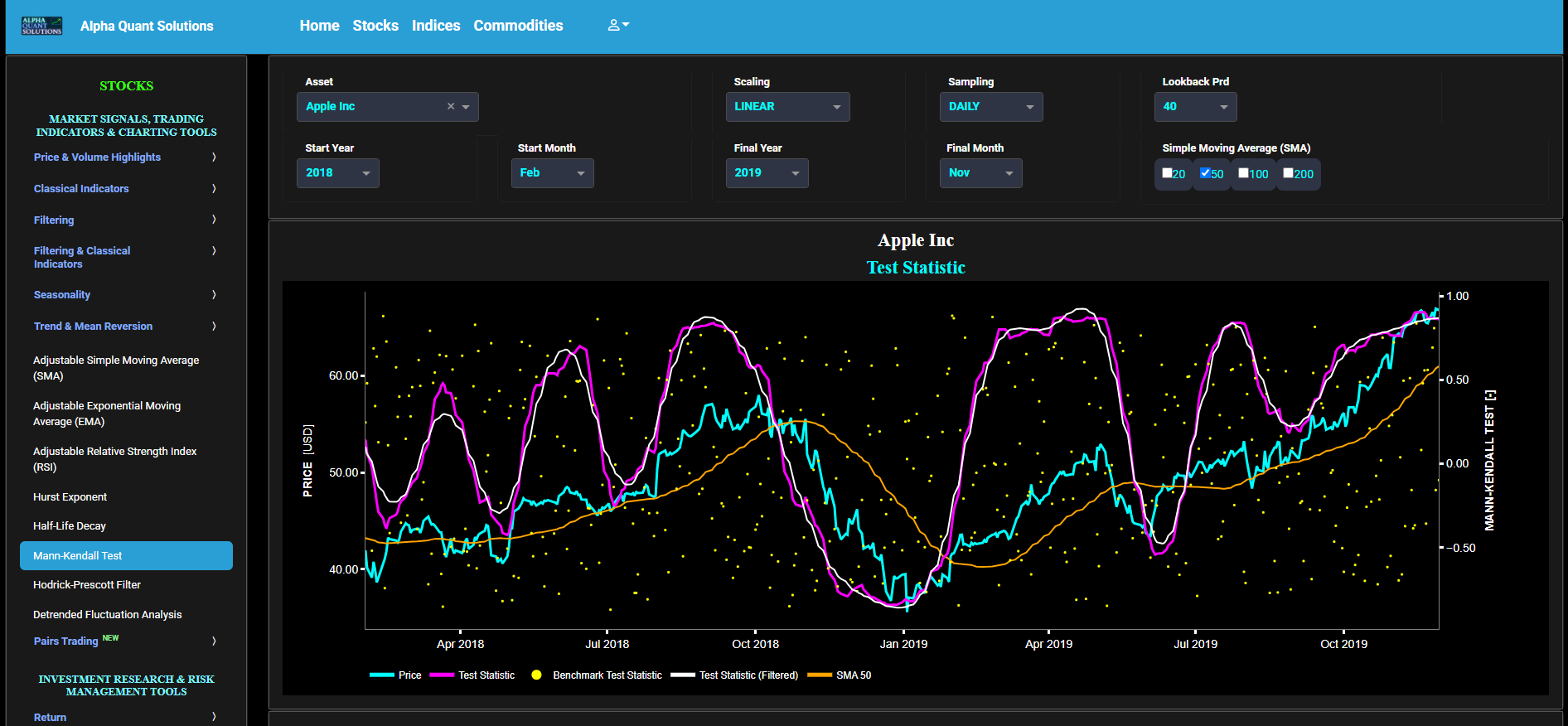Screen dimensions: 1568x726
Task: Open the Start Month dropdown
Action: 552,173
